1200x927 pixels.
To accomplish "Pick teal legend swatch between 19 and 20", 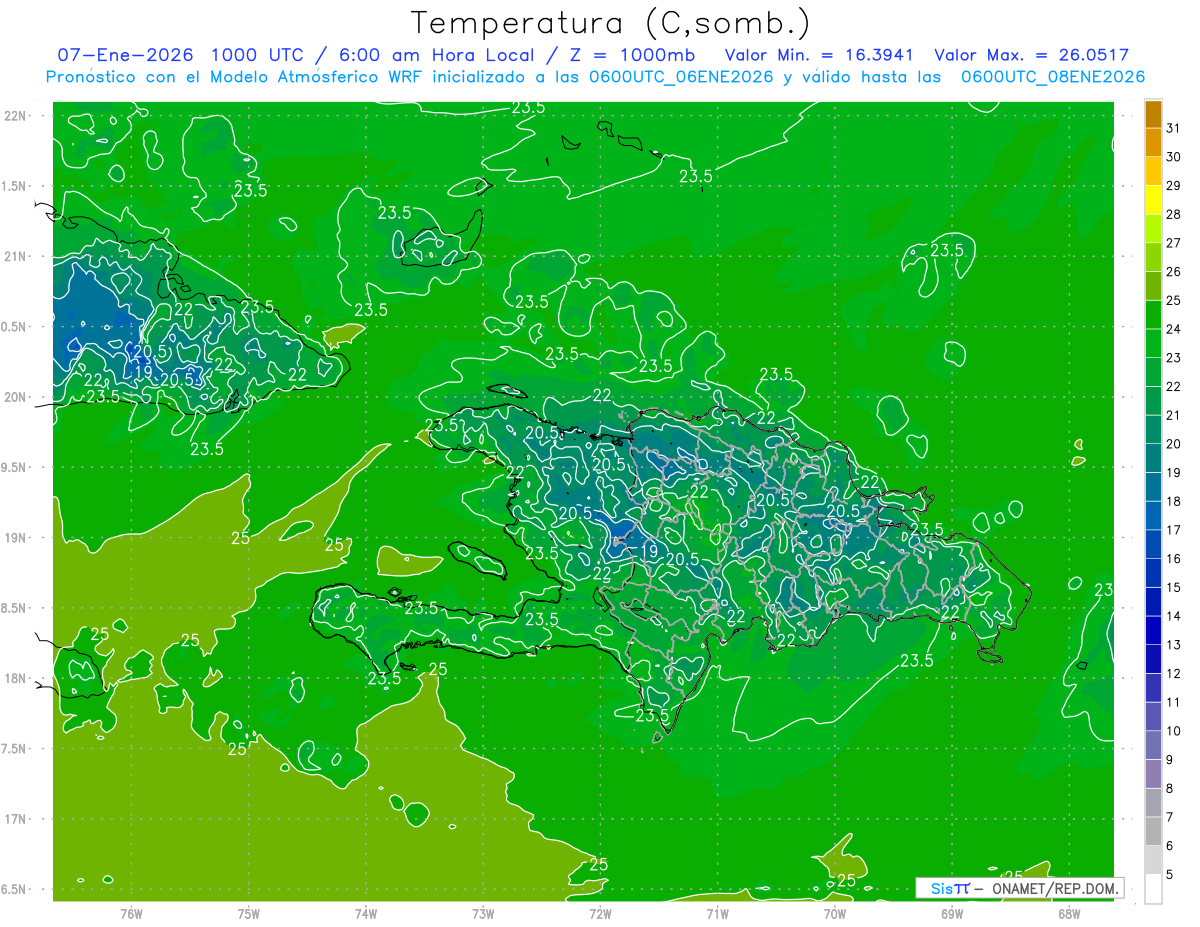I will click(x=1153, y=458).
